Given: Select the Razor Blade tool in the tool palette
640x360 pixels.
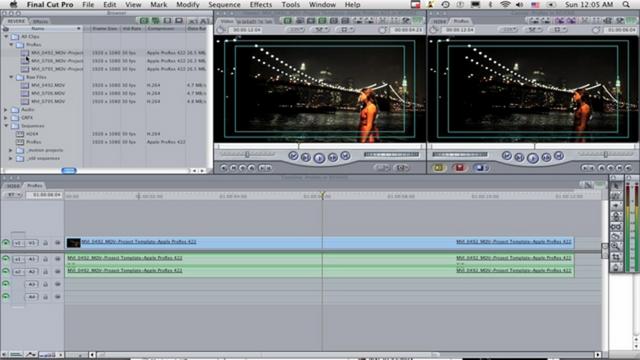Looking at the screenshot, I should click(616, 236).
